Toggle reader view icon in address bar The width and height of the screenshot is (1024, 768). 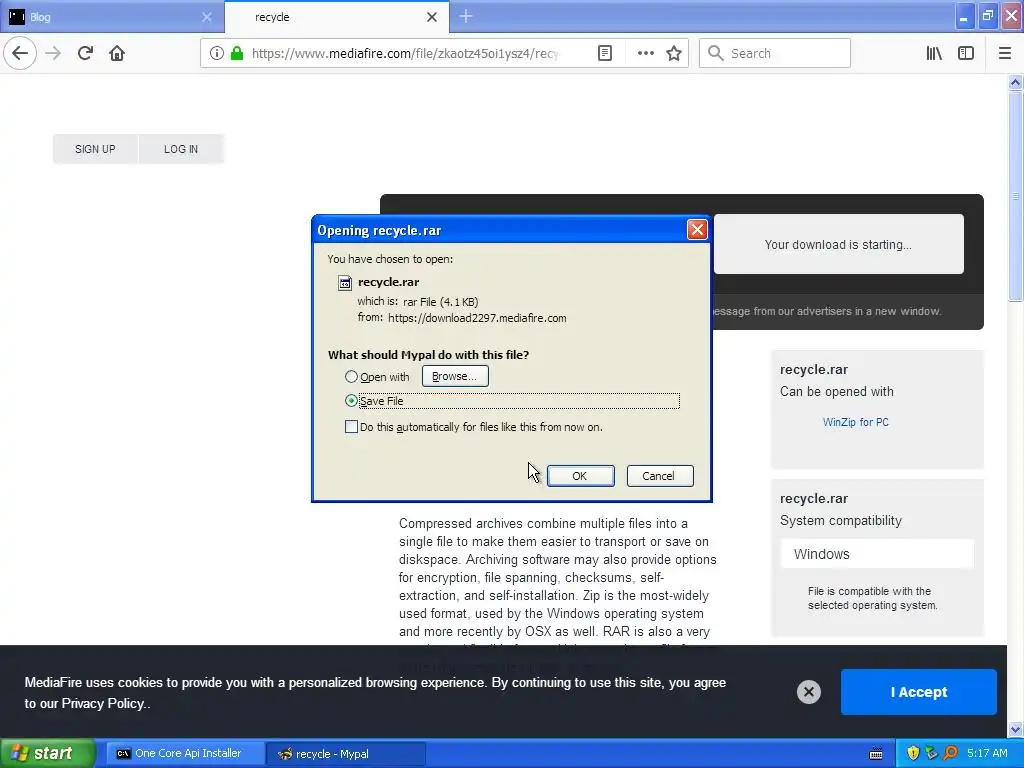(x=605, y=53)
